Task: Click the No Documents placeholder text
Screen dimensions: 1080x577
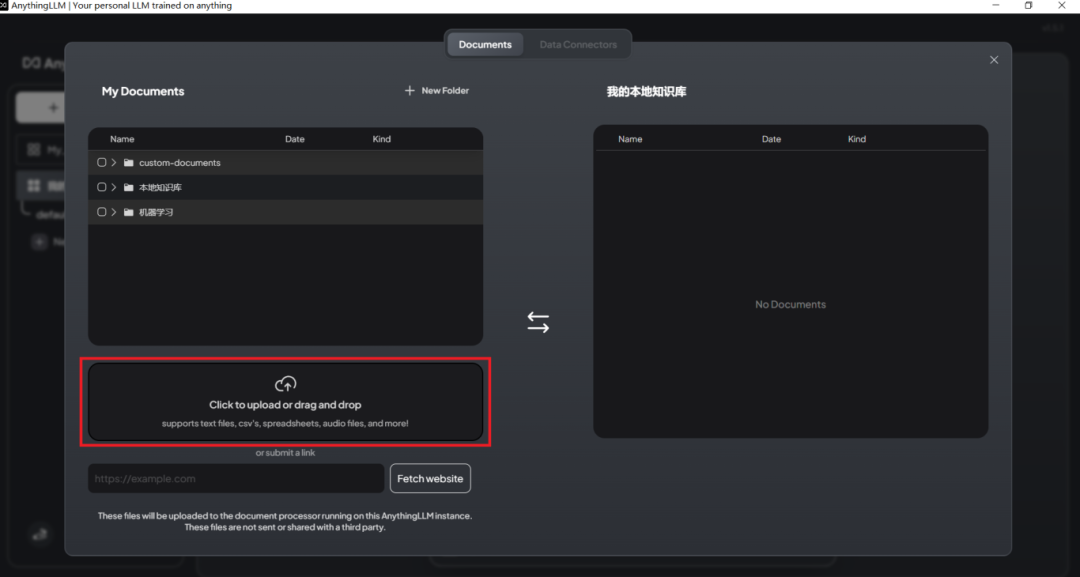Action: (790, 304)
